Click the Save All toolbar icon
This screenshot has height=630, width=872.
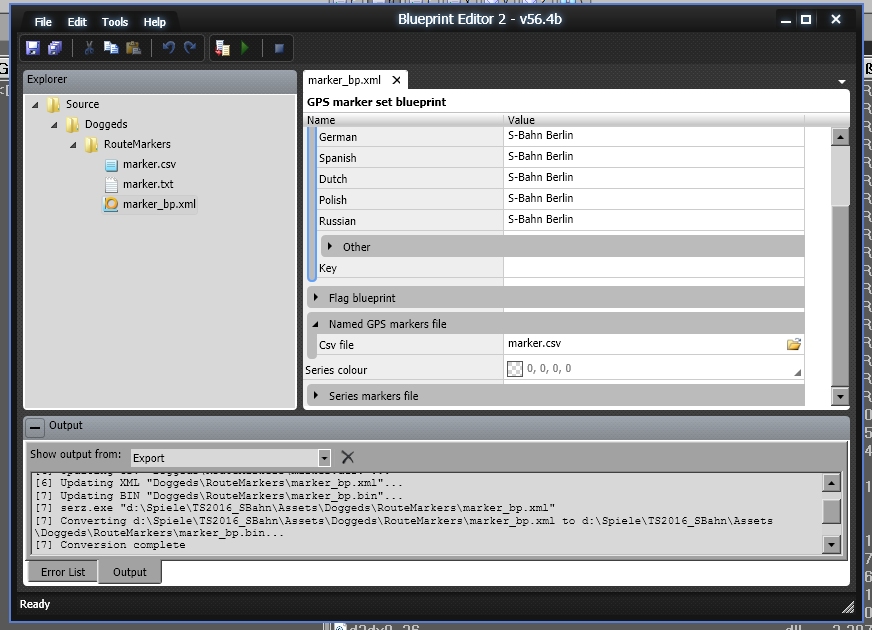[x=55, y=48]
